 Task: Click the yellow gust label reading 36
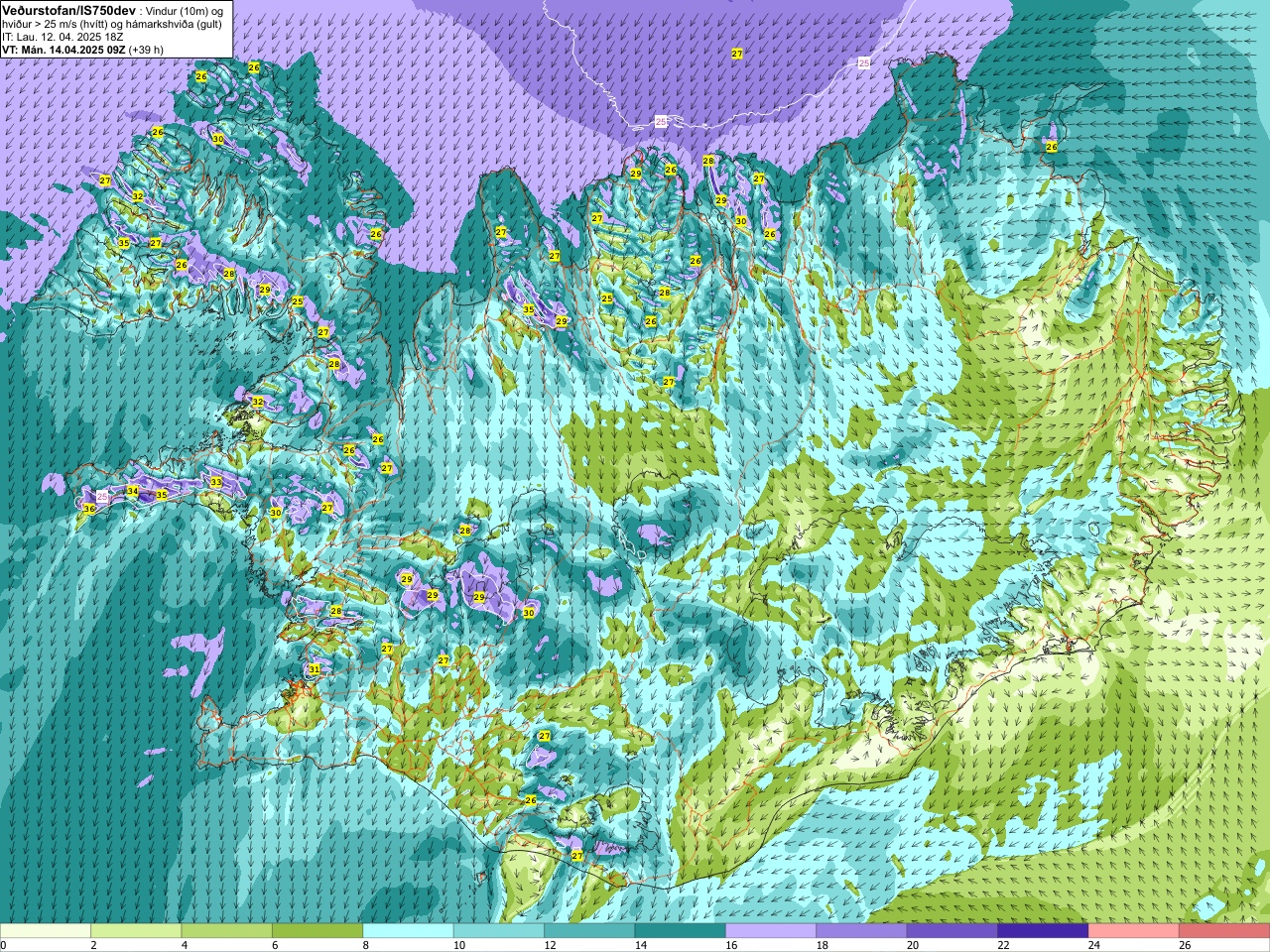click(89, 509)
